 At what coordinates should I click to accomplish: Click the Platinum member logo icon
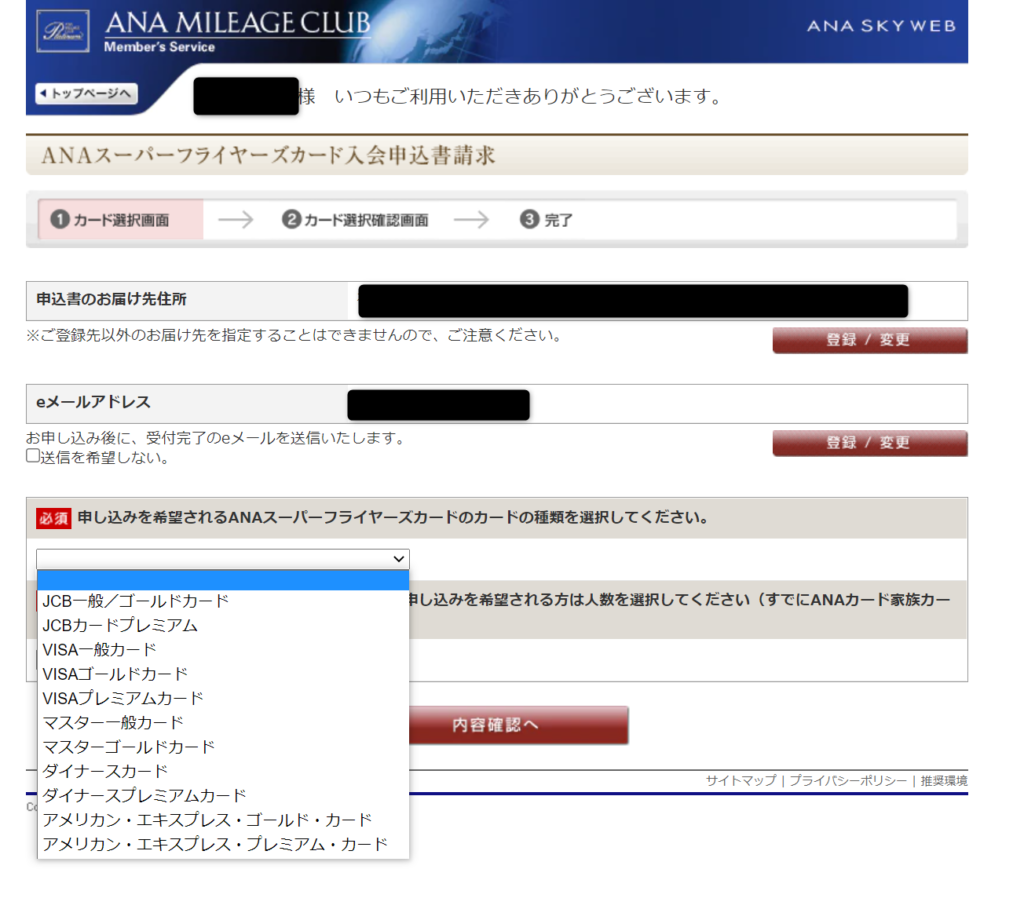[63, 31]
